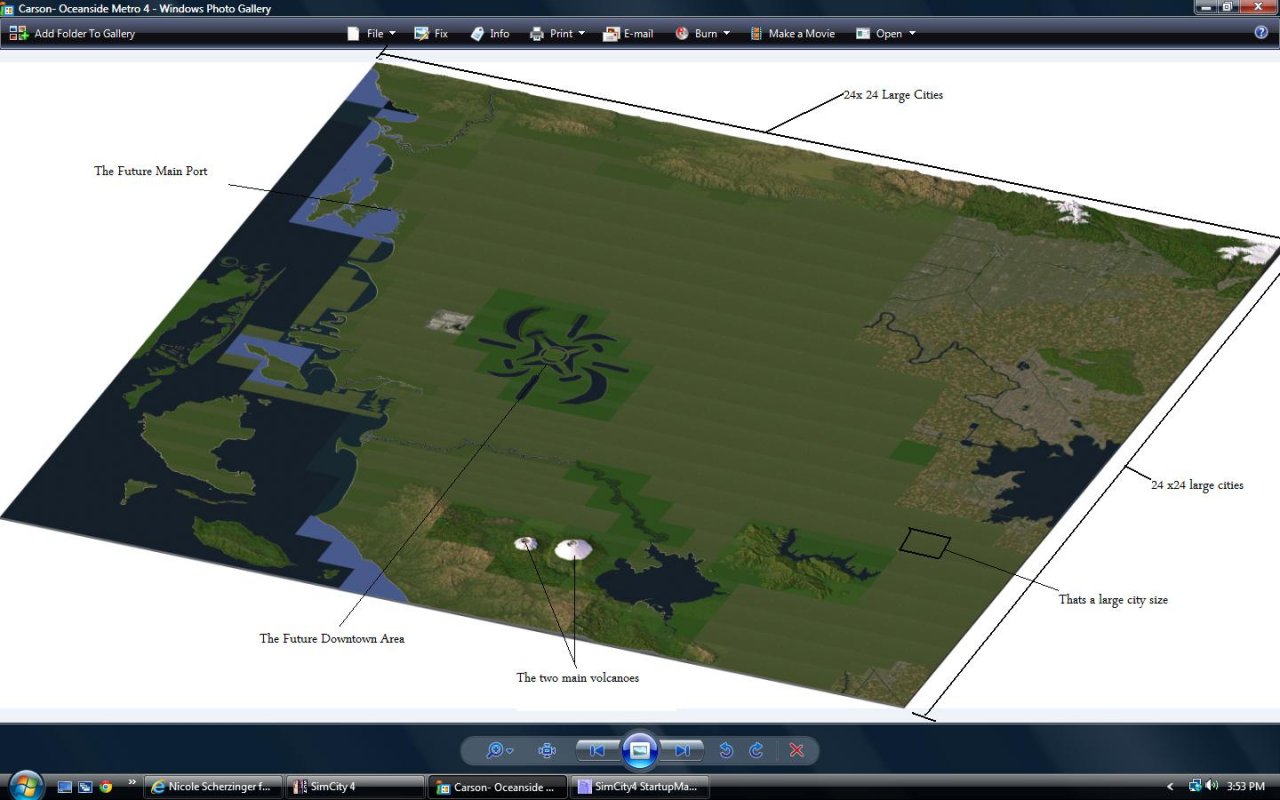Viewport: 1280px width, 800px height.
Task: Show the Info pane
Action: pos(490,33)
